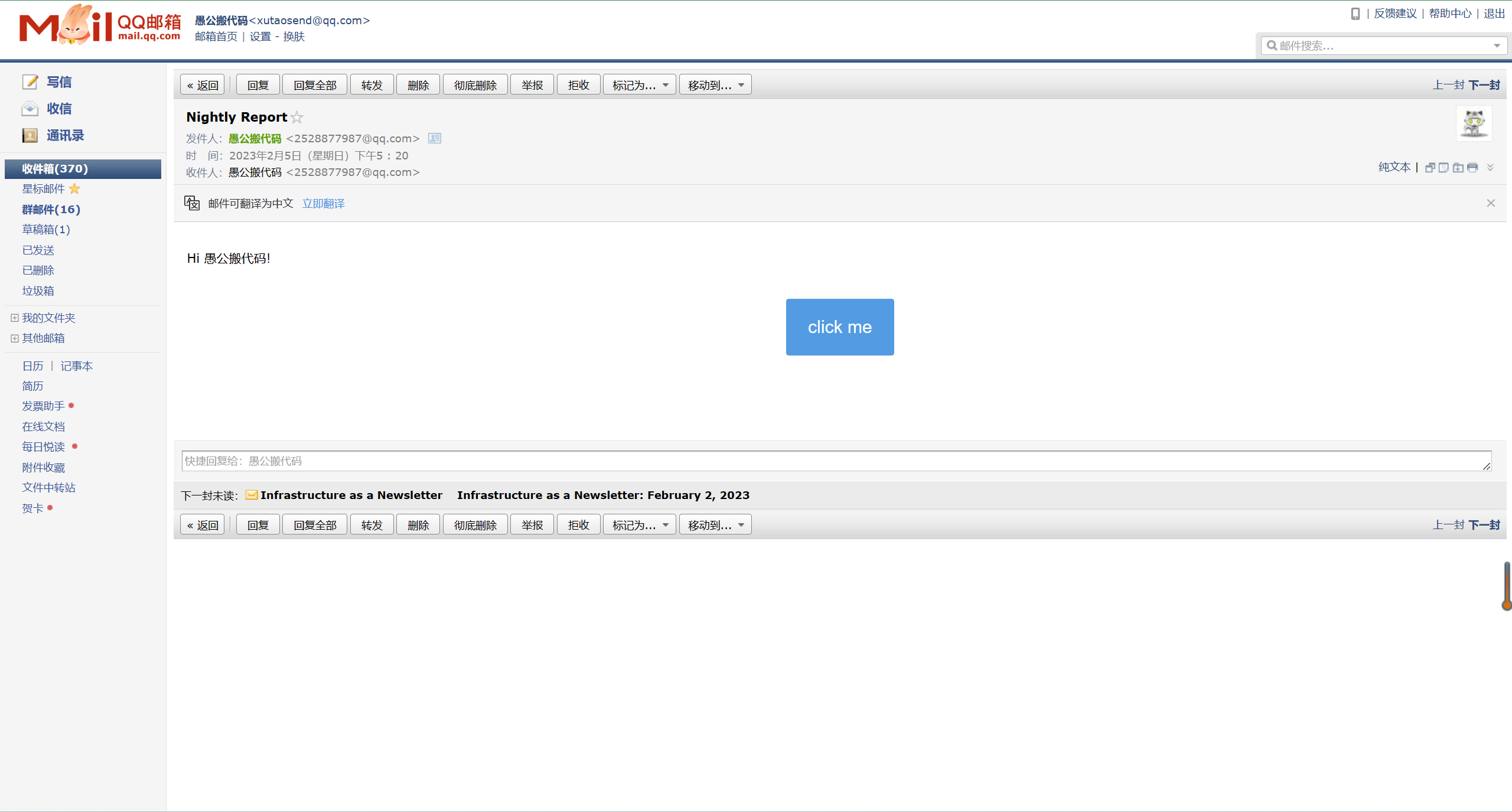Expand the 我的文件夹 folder tree
This screenshot has height=812, width=1512.
(x=15, y=318)
